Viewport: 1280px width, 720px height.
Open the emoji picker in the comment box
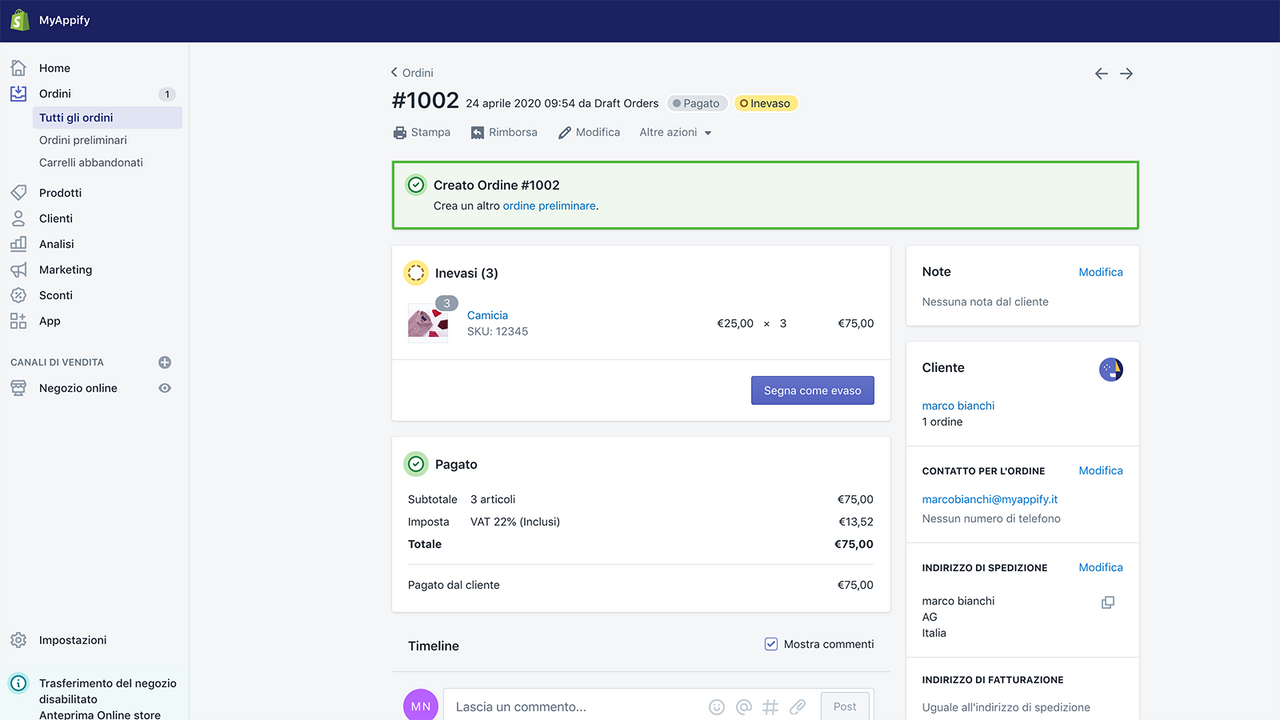pyautogui.click(x=716, y=706)
